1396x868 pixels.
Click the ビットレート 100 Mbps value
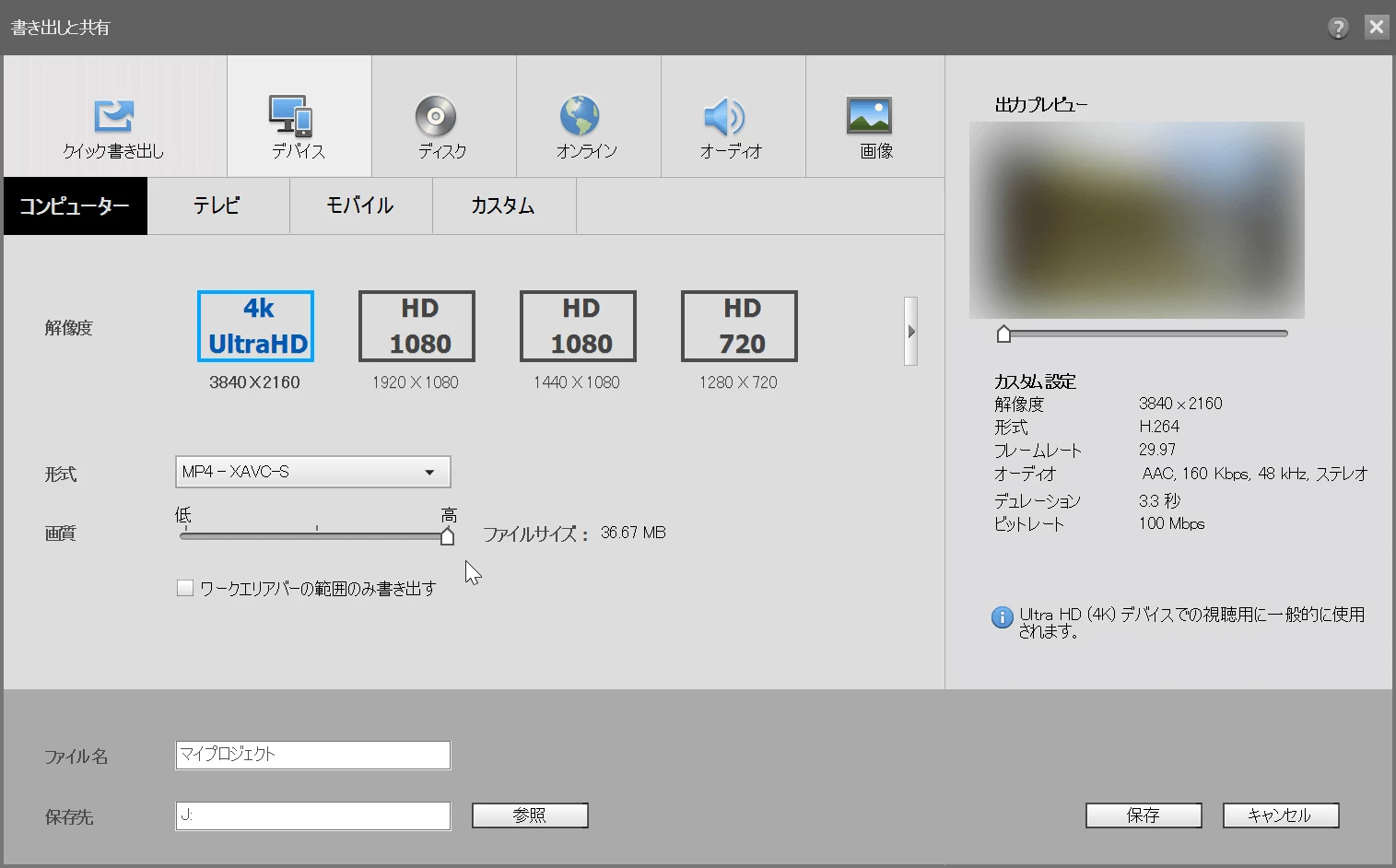[x=1172, y=523]
